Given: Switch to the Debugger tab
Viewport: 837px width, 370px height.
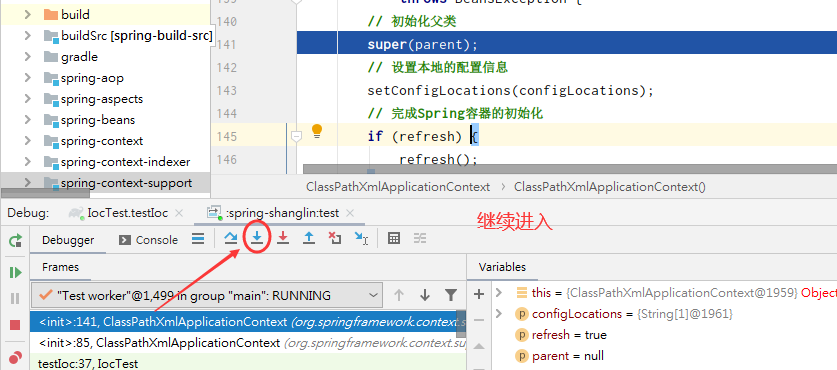Looking at the screenshot, I should (68, 240).
